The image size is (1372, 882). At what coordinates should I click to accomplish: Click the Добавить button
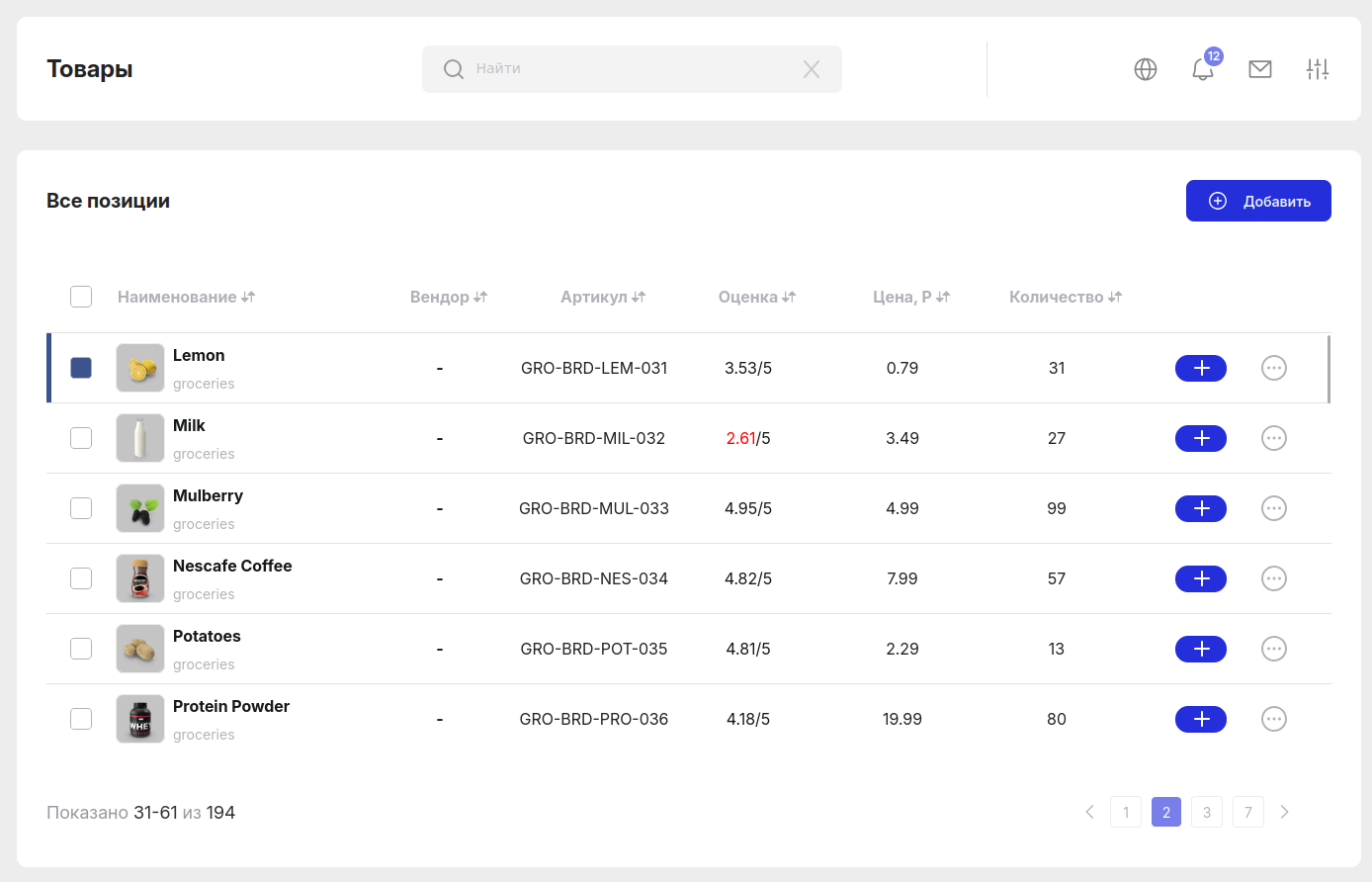pos(1258,201)
